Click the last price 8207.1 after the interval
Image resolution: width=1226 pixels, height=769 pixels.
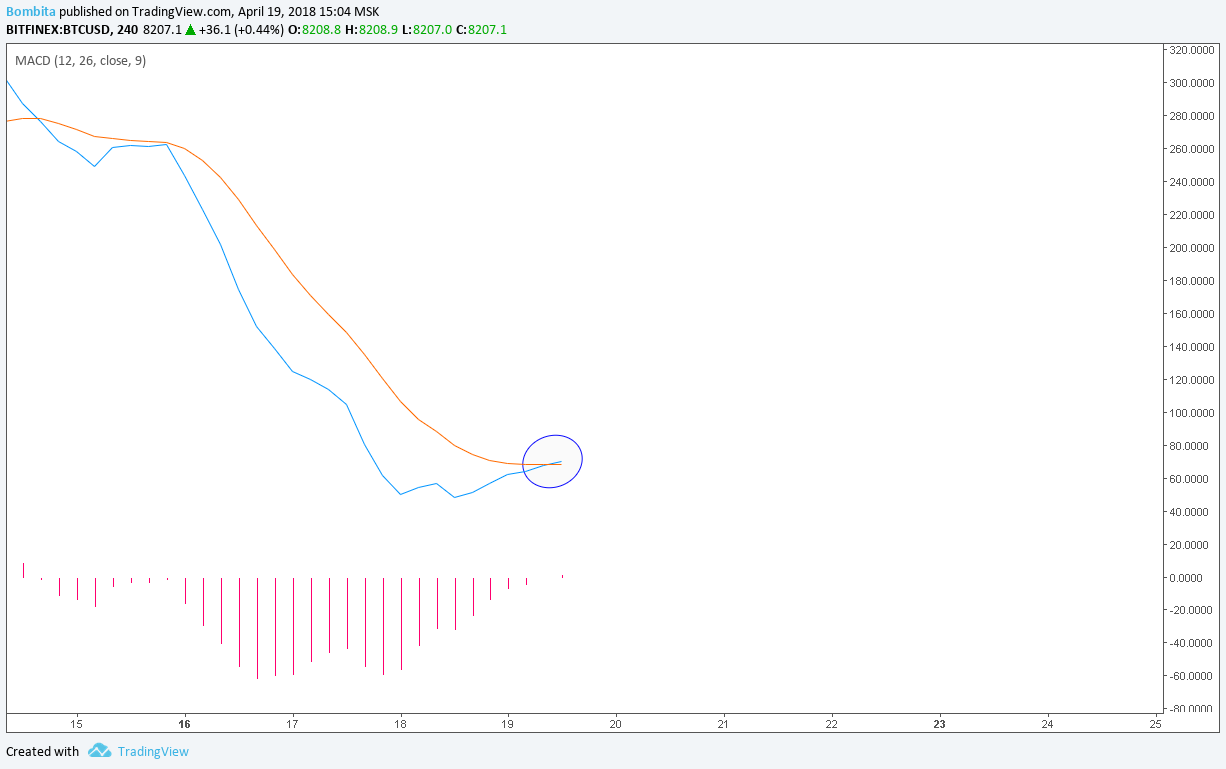tap(163, 30)
